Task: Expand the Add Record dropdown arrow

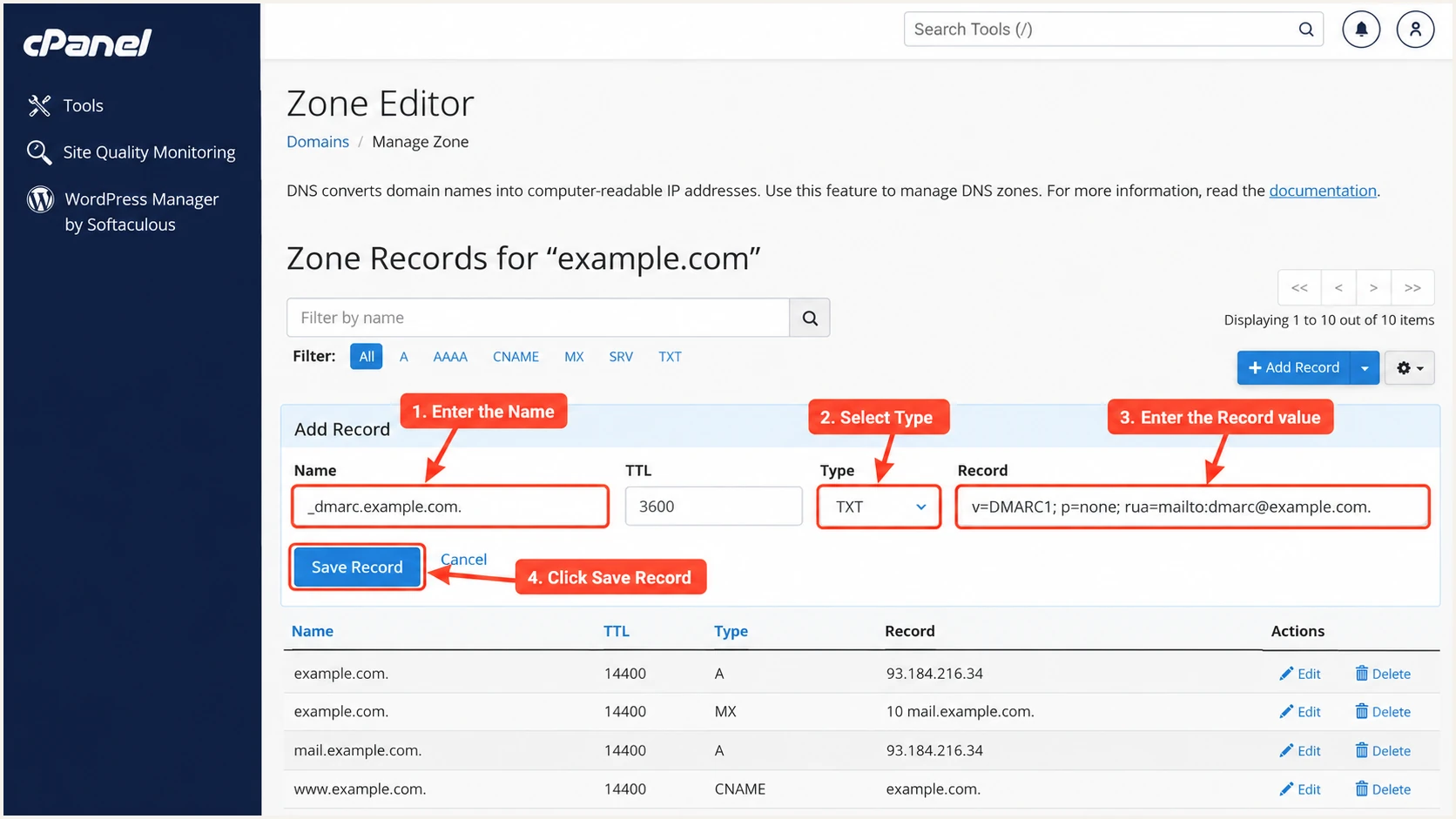Action: pos(1365,367)
